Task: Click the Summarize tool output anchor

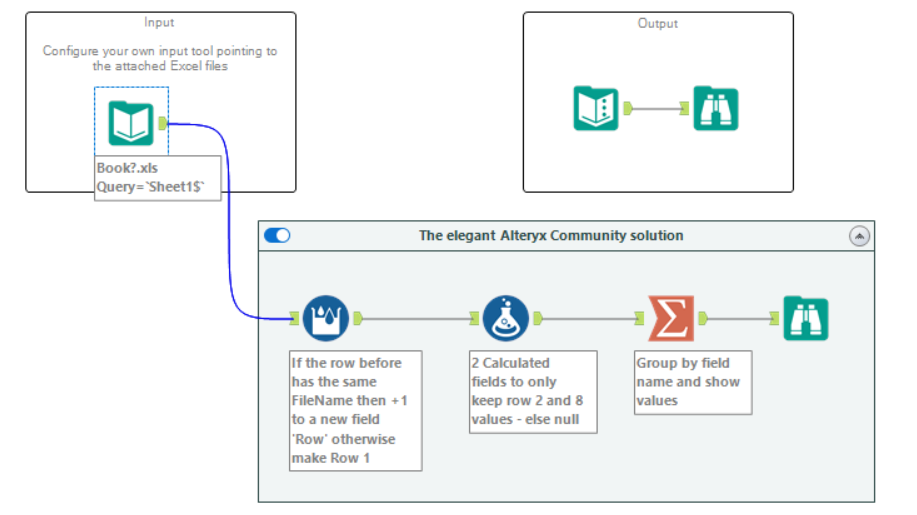Action: click(x=704, y=318)
